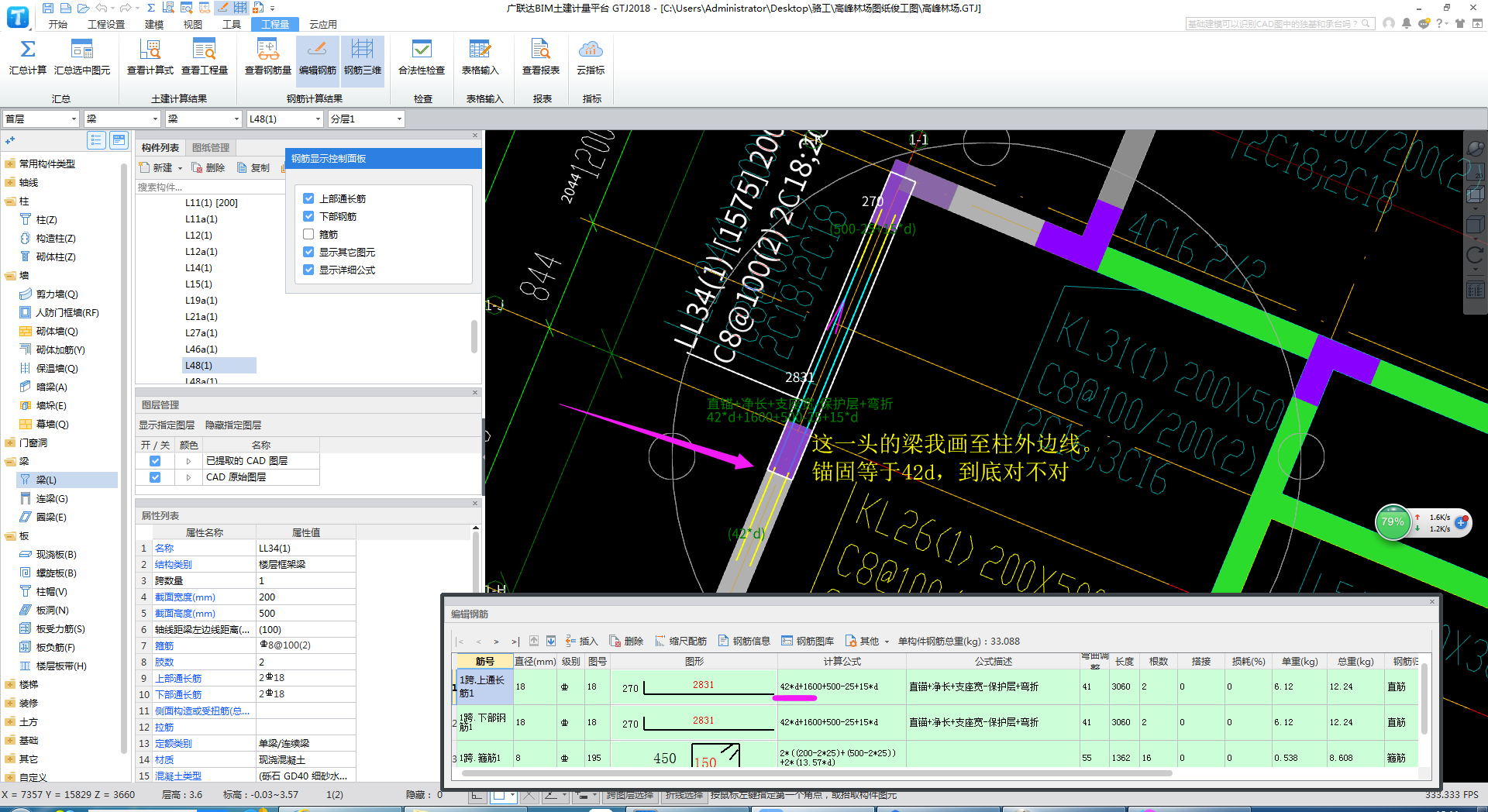The width and height of the screenshot is (1488, 812).
Task: Click the help search box at top
Action: coord(1280,24)
